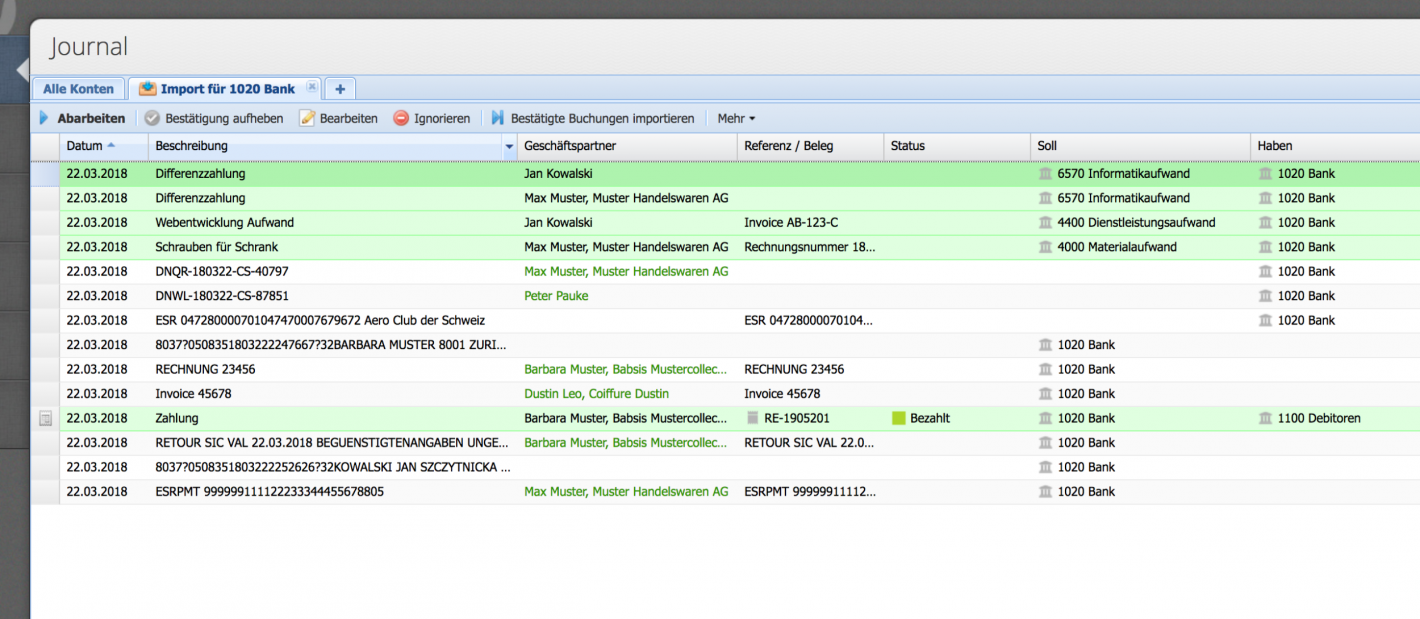Click the Peter Pauke partner link
This screenshot has width=1420, height=619.
558,295
